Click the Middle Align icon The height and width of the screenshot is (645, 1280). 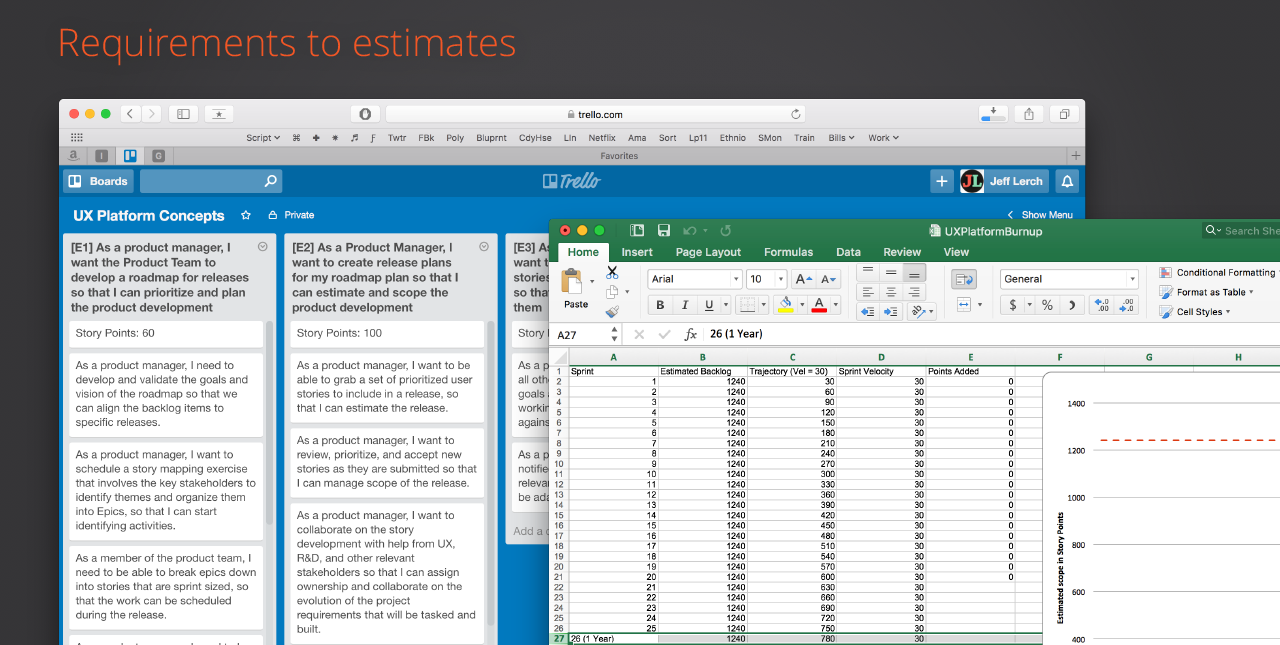coord(891,272)
